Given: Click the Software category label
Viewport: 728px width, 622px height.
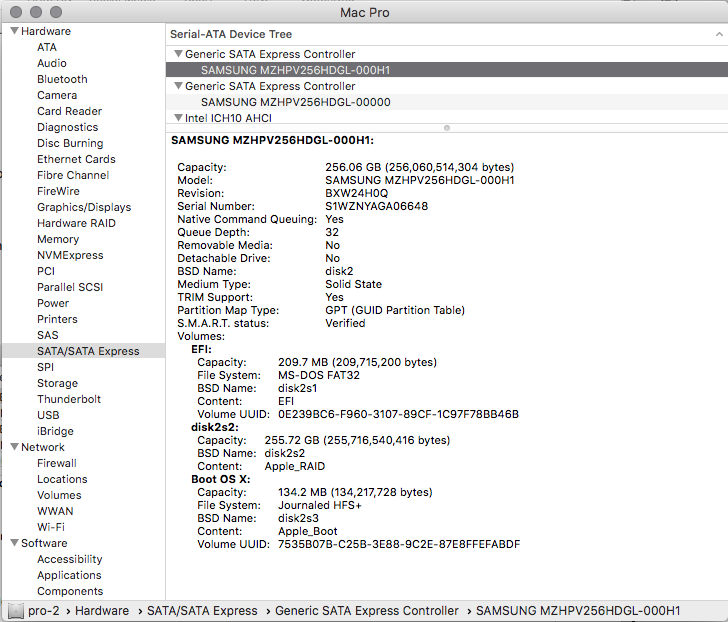Looking at the screenshot, I should (44, 544).
